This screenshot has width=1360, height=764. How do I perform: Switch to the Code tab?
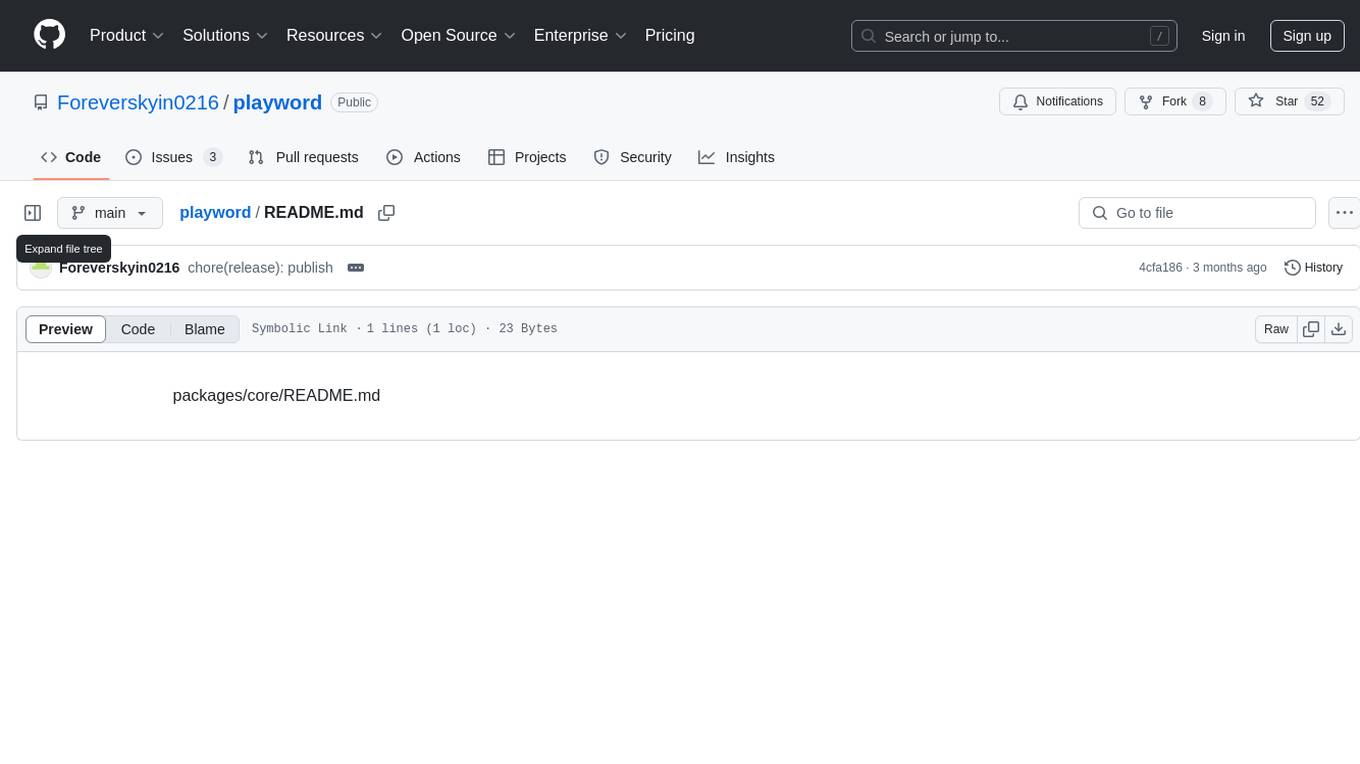point(71,157)
